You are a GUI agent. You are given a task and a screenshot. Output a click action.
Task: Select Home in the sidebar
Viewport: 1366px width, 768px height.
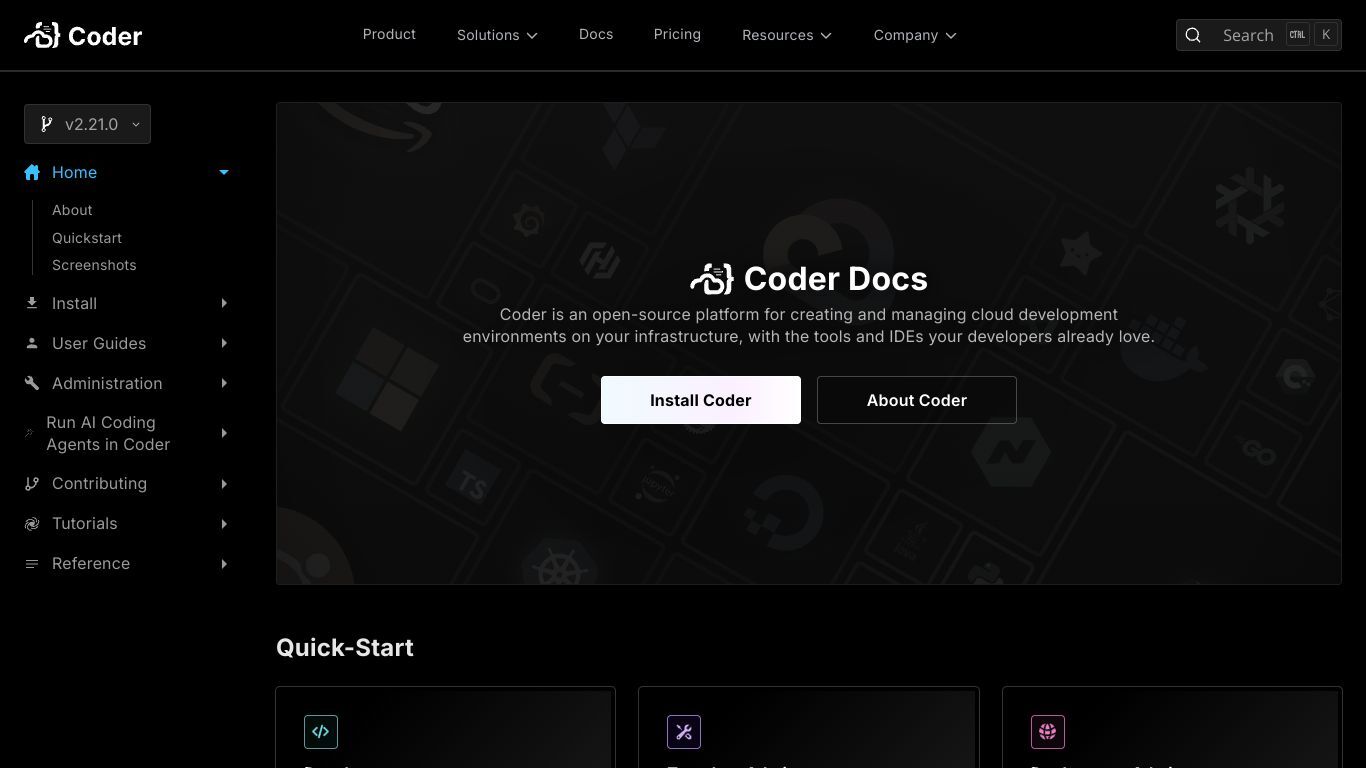coord(74,172)
